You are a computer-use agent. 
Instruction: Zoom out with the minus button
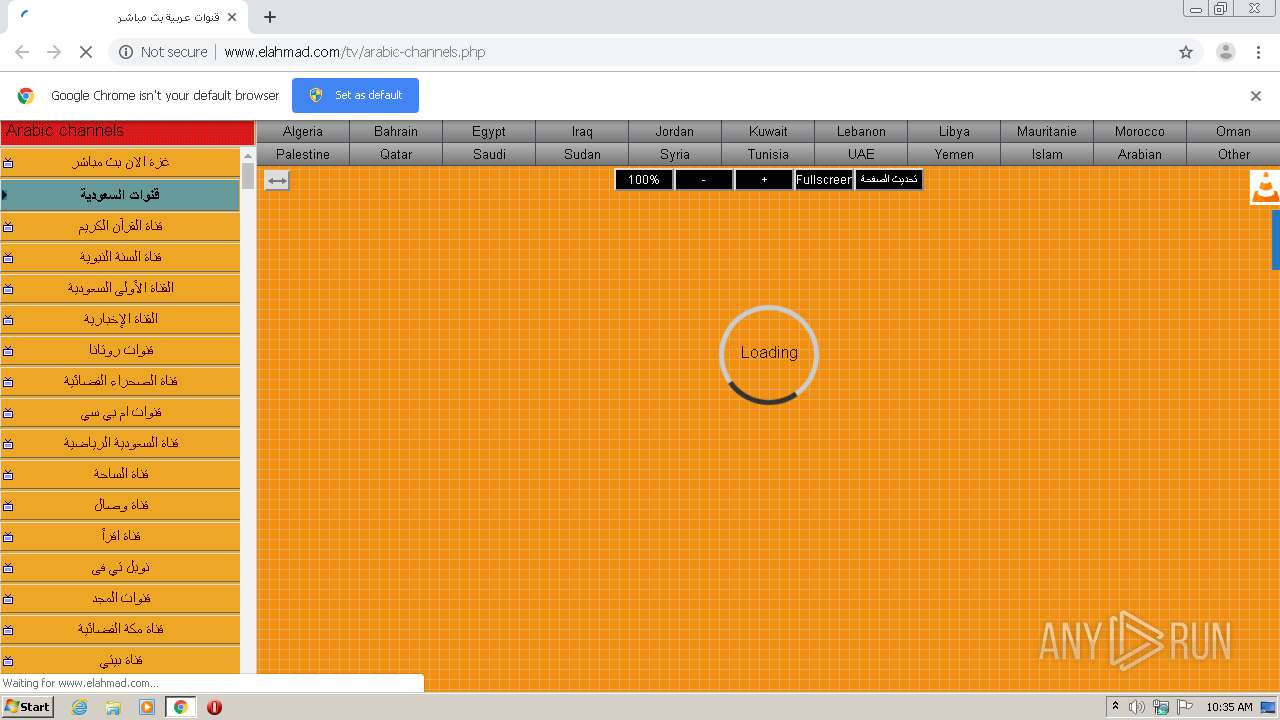[704, 180]
